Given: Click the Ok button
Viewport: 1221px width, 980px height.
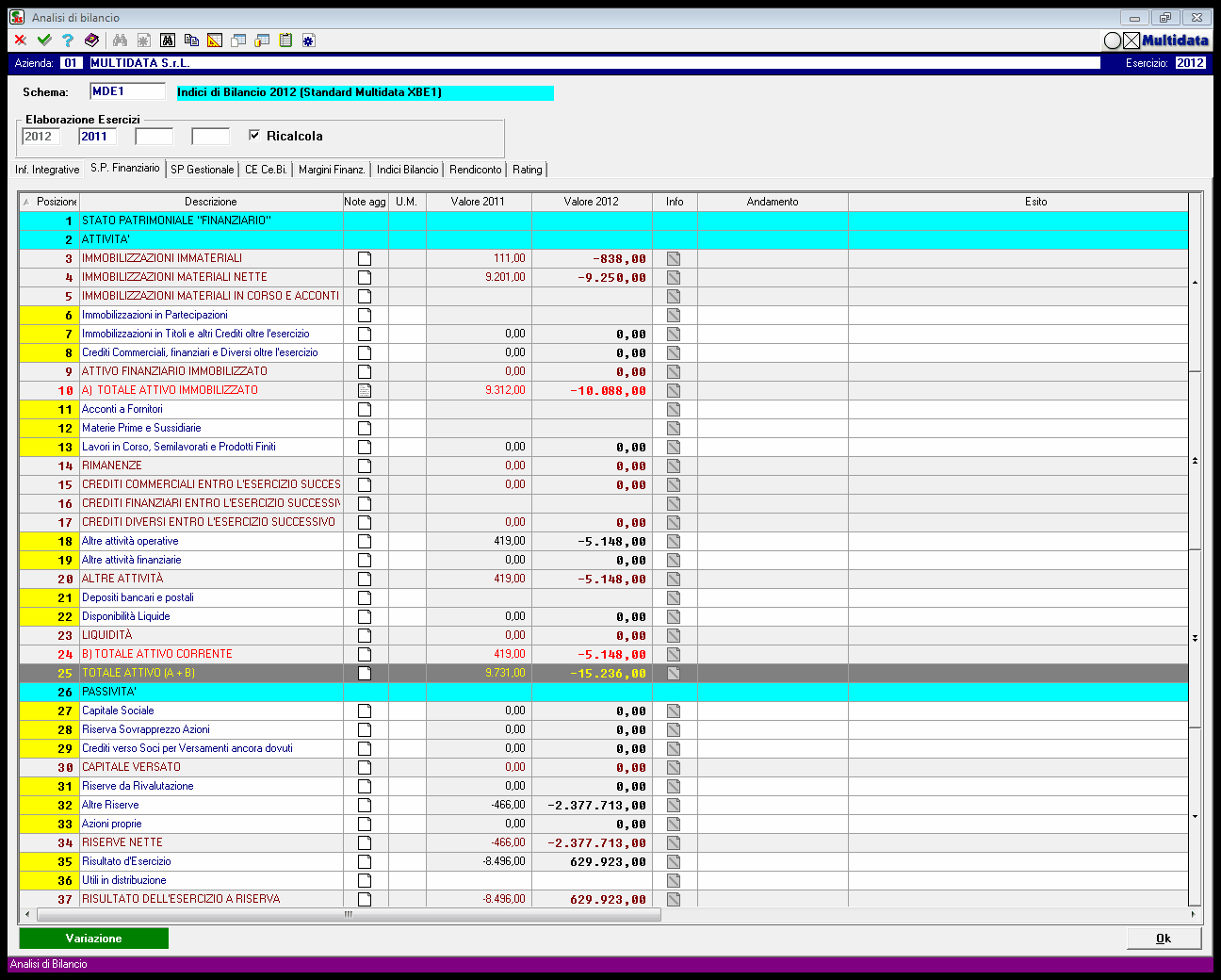Looking at the screenshot, I should coord(1164,939).
